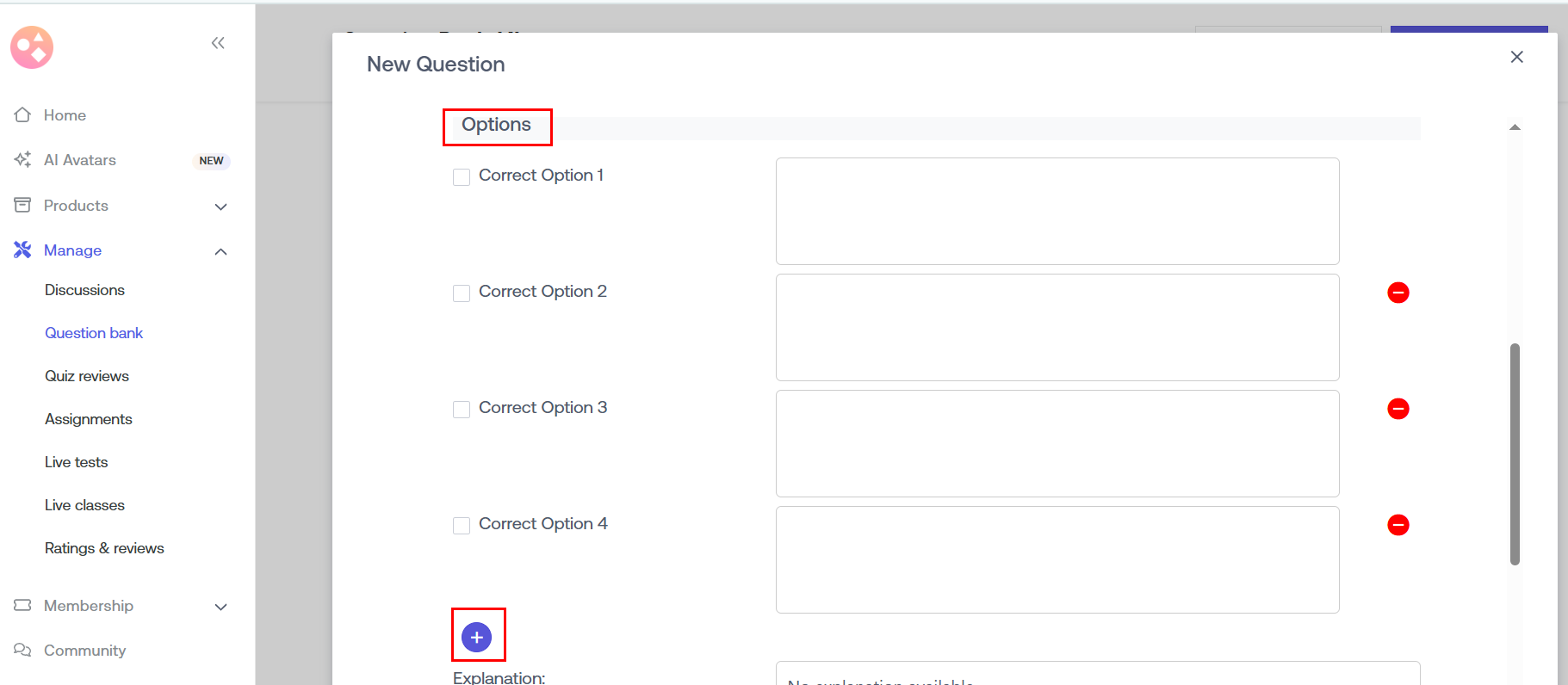Check the Correct Option 1 checkbox
Viewport: 1568px width, 685px height.
[x=462, y=177]
